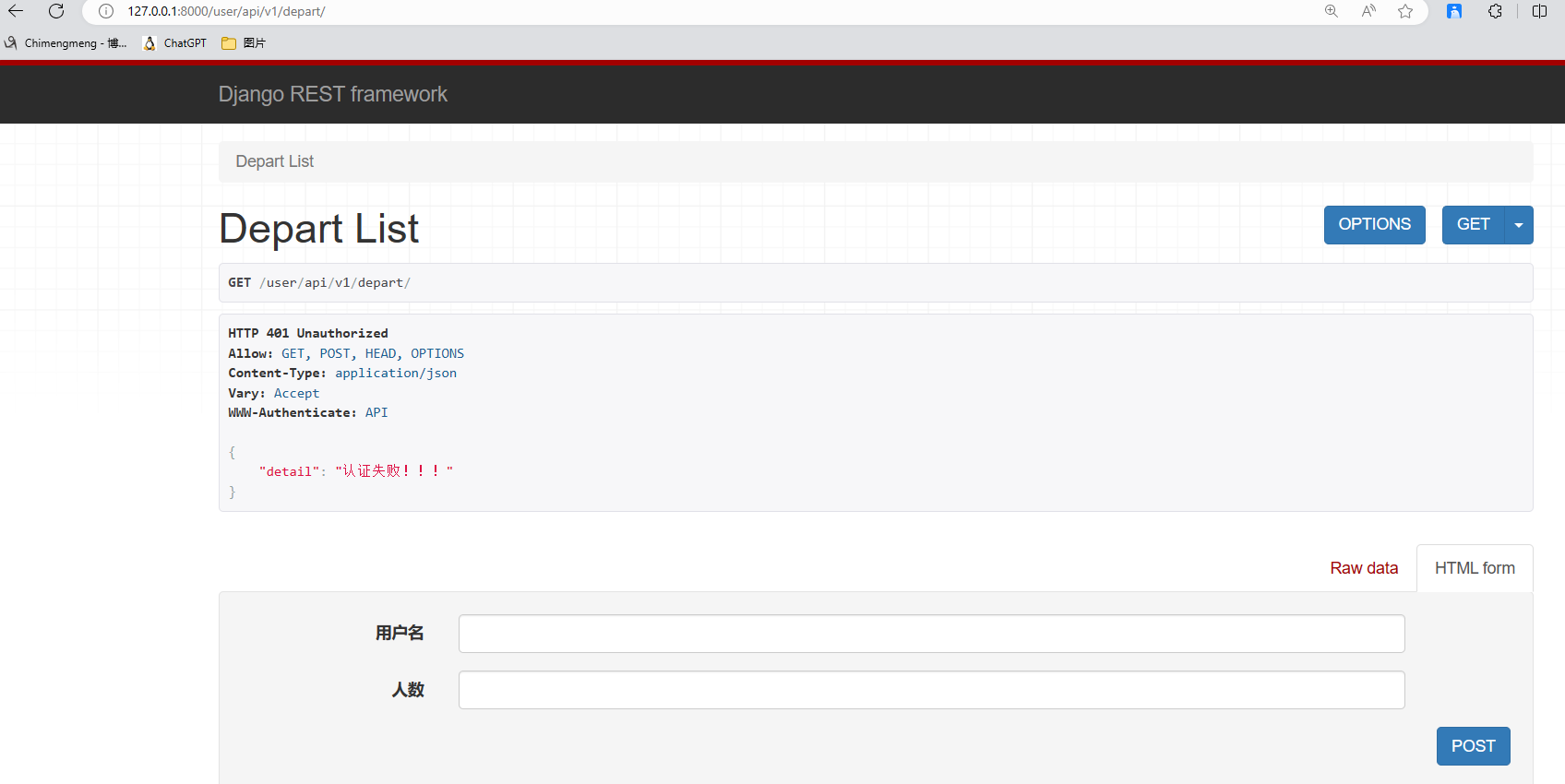Click Depart List breadcrumb

pyautogui.click(x=274, y=161)
